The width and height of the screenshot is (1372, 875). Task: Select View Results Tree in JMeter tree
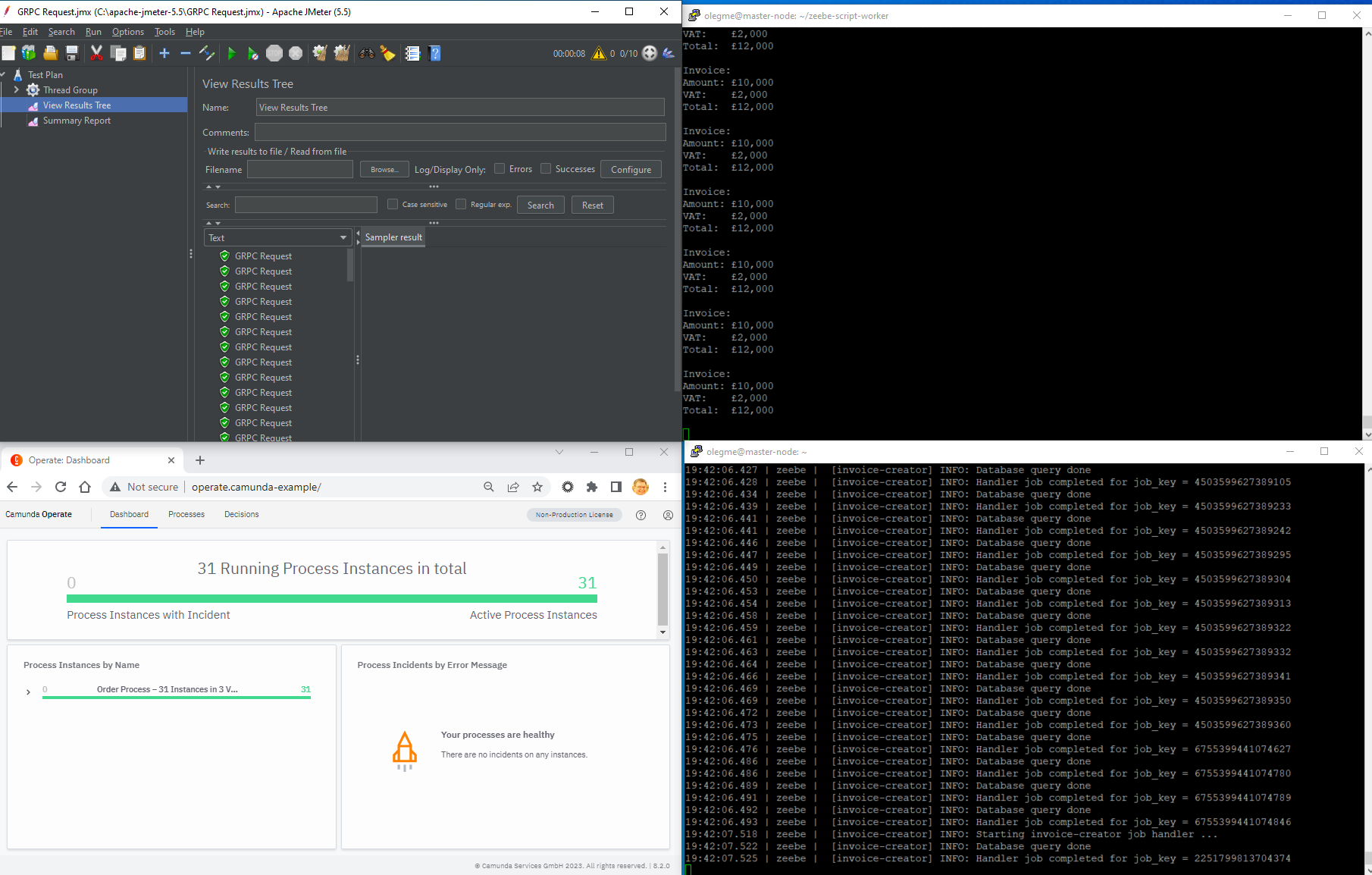click(77, 105)
